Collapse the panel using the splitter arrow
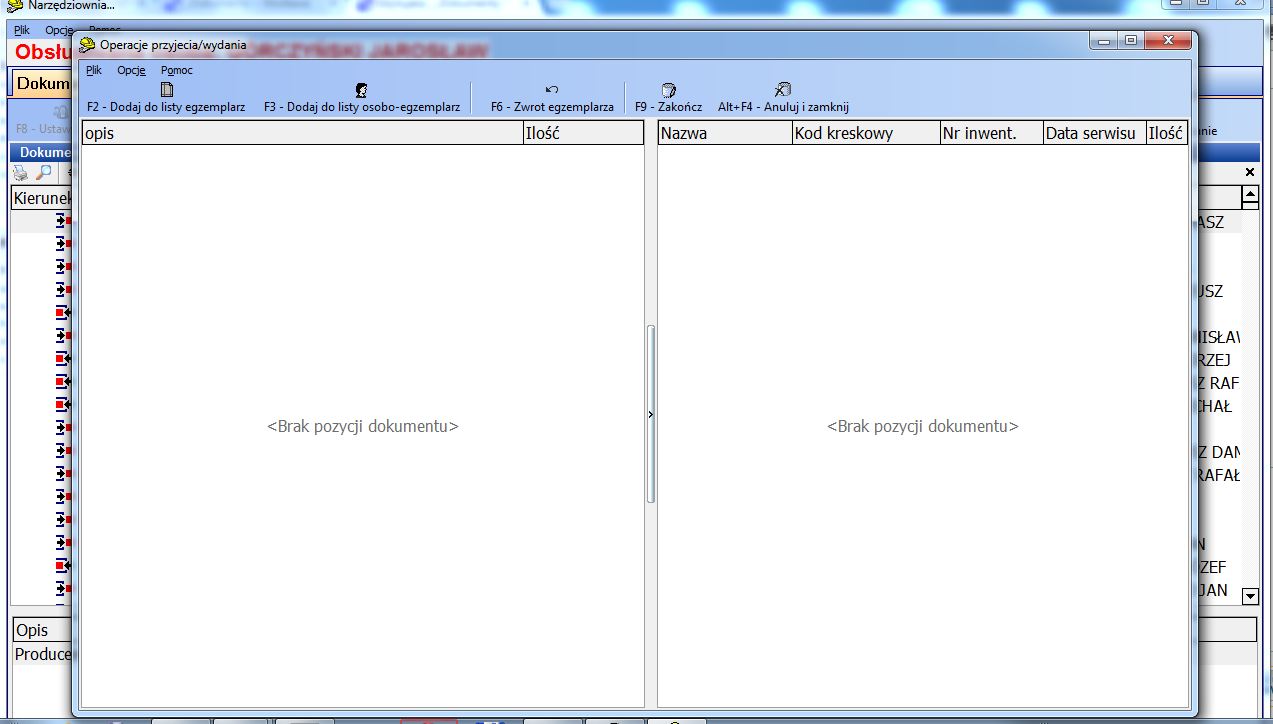 tap(651, 413)
